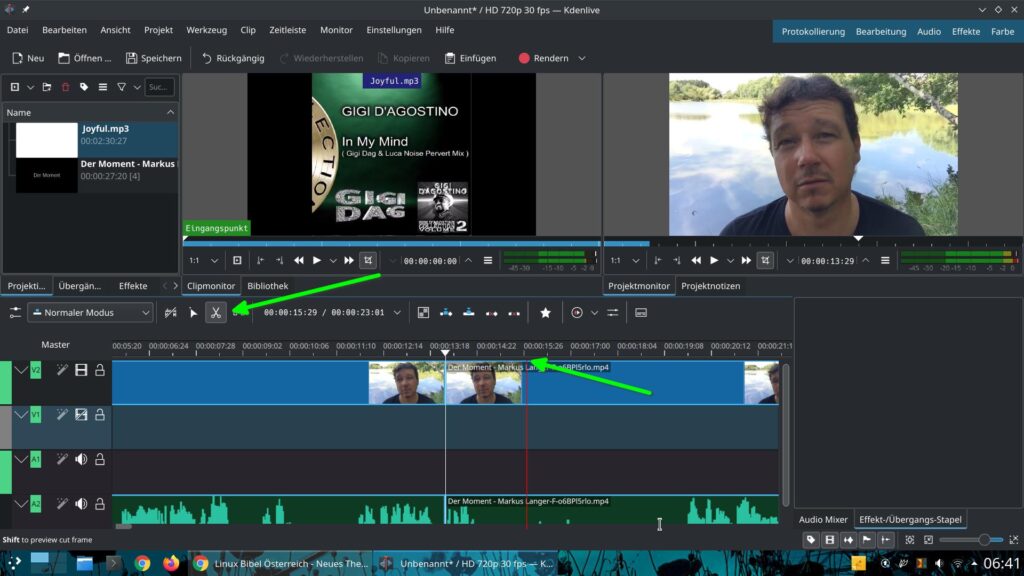Click the overwrite clip zone icon
This screenshot has width=1024, height=576.
pyautogui.click(x=469, y=313)
